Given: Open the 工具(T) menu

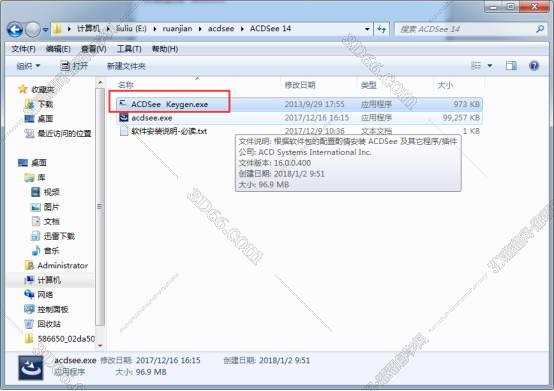Looking at the screenshot, I should tap(129, 49).
